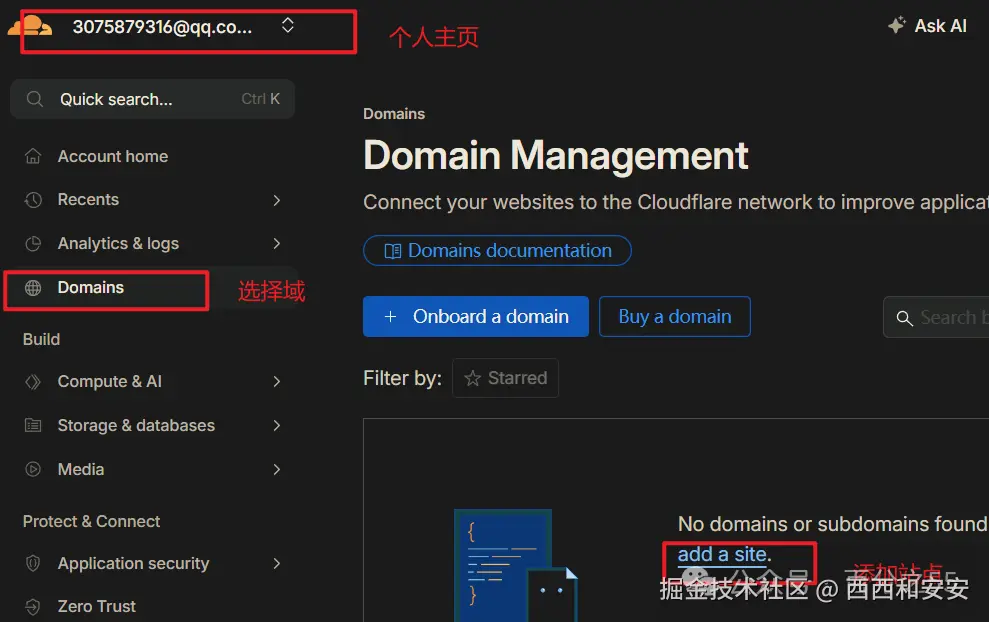Click Onboard a domain button

476,317
